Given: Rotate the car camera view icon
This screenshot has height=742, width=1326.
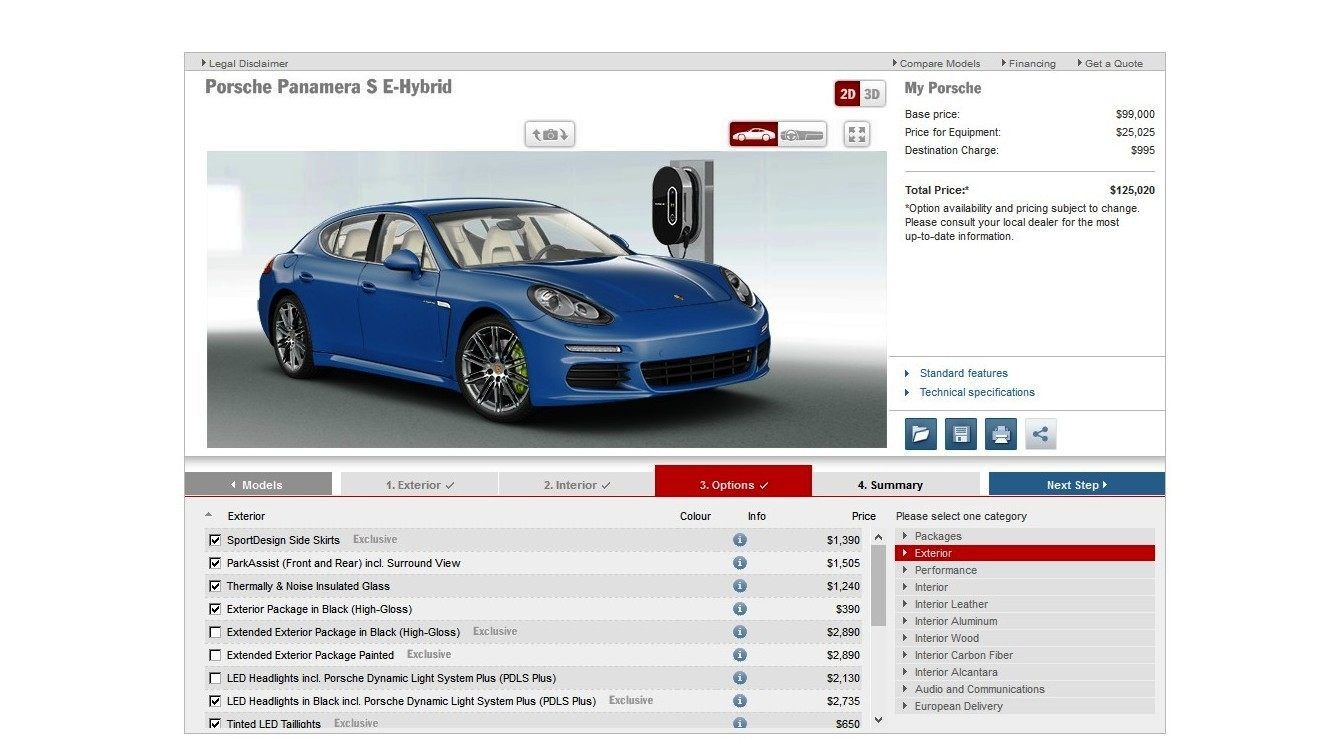Looking at the screenshot, I should point(550,134).
